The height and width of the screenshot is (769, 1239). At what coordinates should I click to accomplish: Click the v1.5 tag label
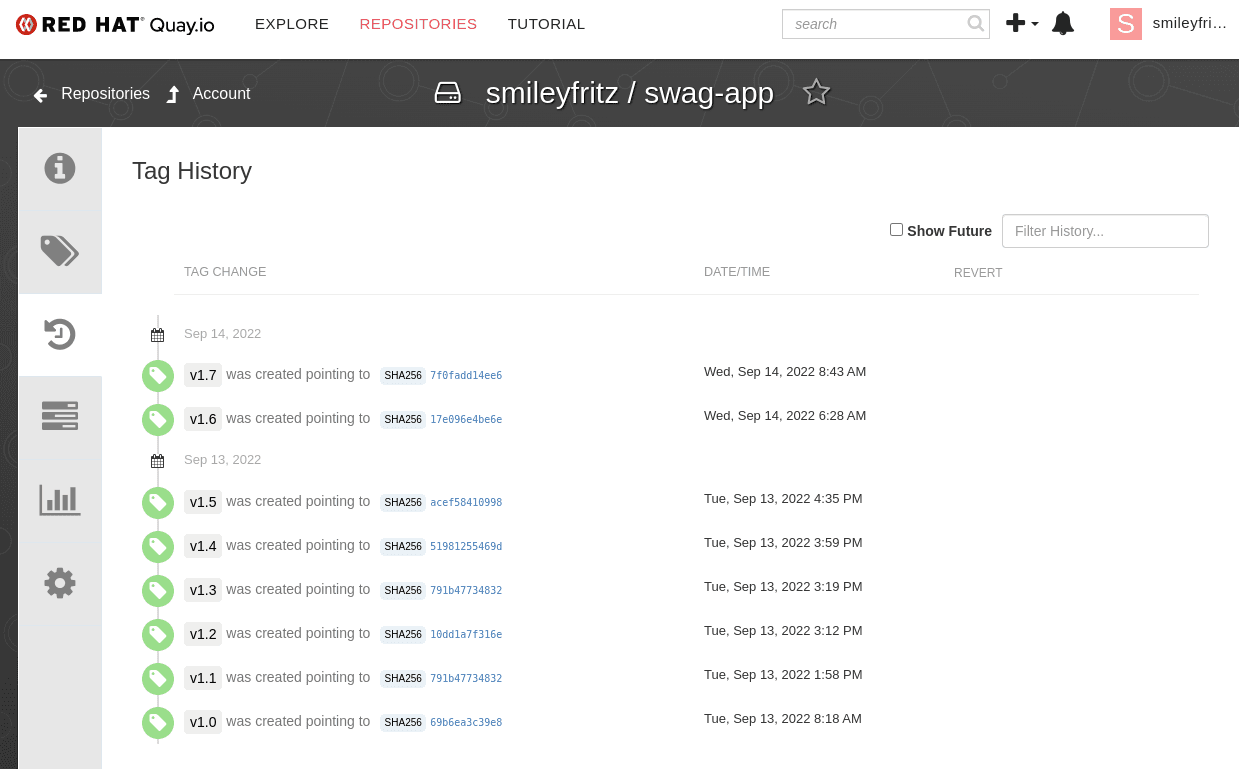click(x=203, y=502)
